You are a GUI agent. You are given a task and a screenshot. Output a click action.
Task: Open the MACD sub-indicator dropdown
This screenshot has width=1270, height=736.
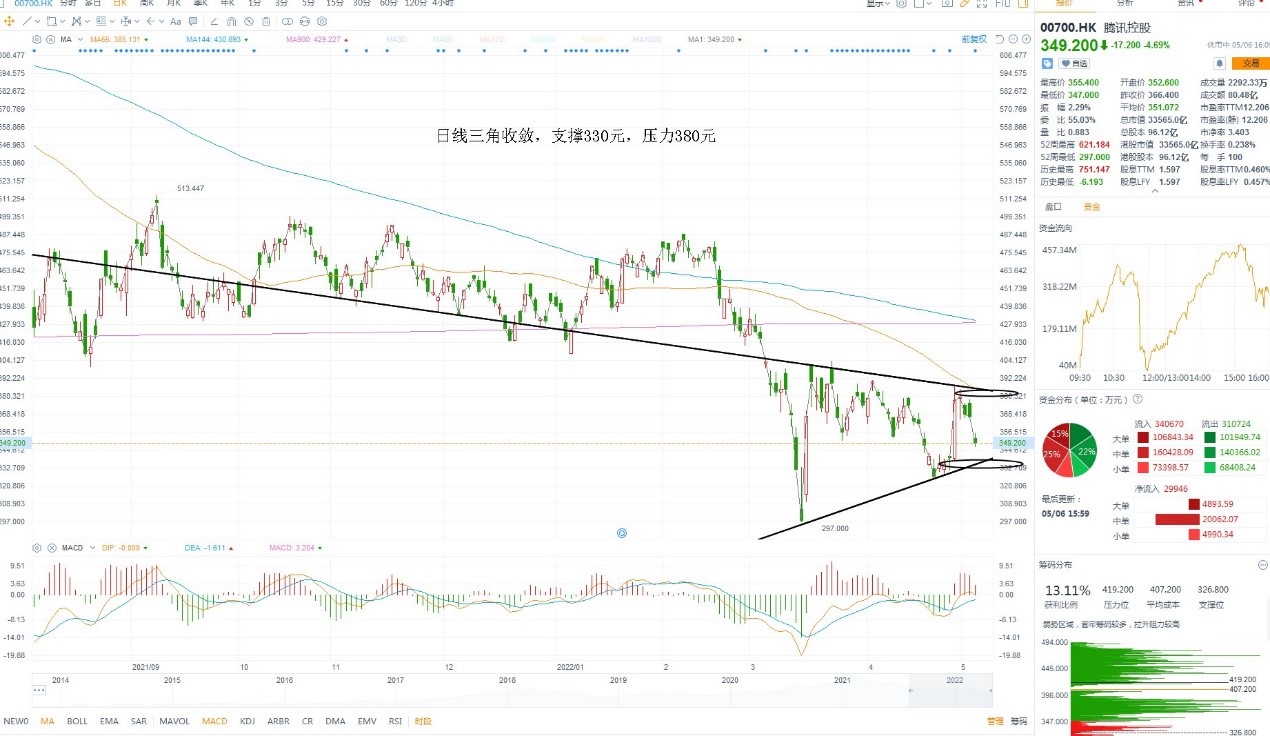(x=92, y=548)
